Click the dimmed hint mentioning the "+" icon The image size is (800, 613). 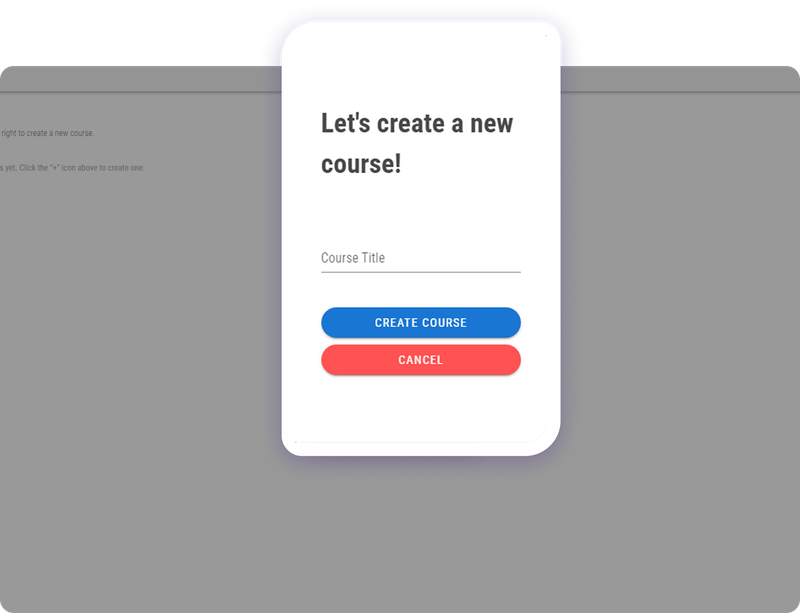(x=72, y=168)
